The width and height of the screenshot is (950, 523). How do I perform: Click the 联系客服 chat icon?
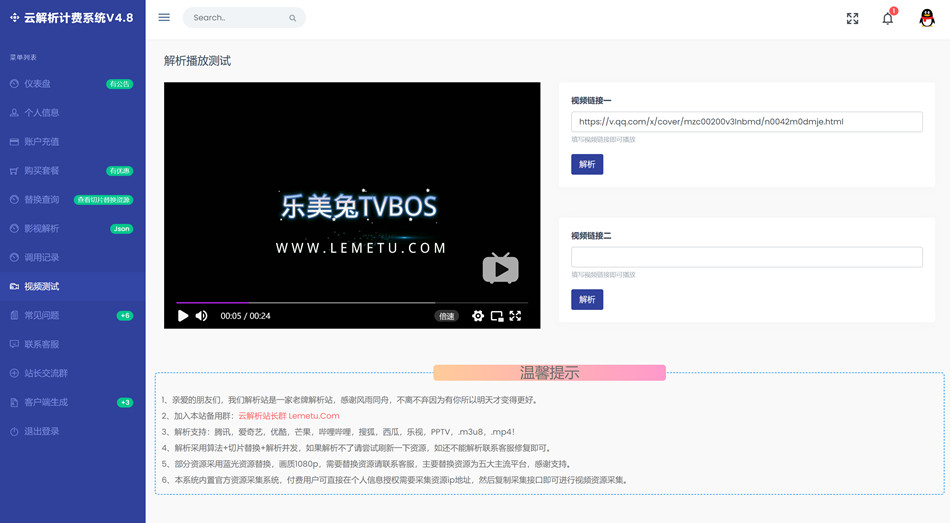coord(14,344)
